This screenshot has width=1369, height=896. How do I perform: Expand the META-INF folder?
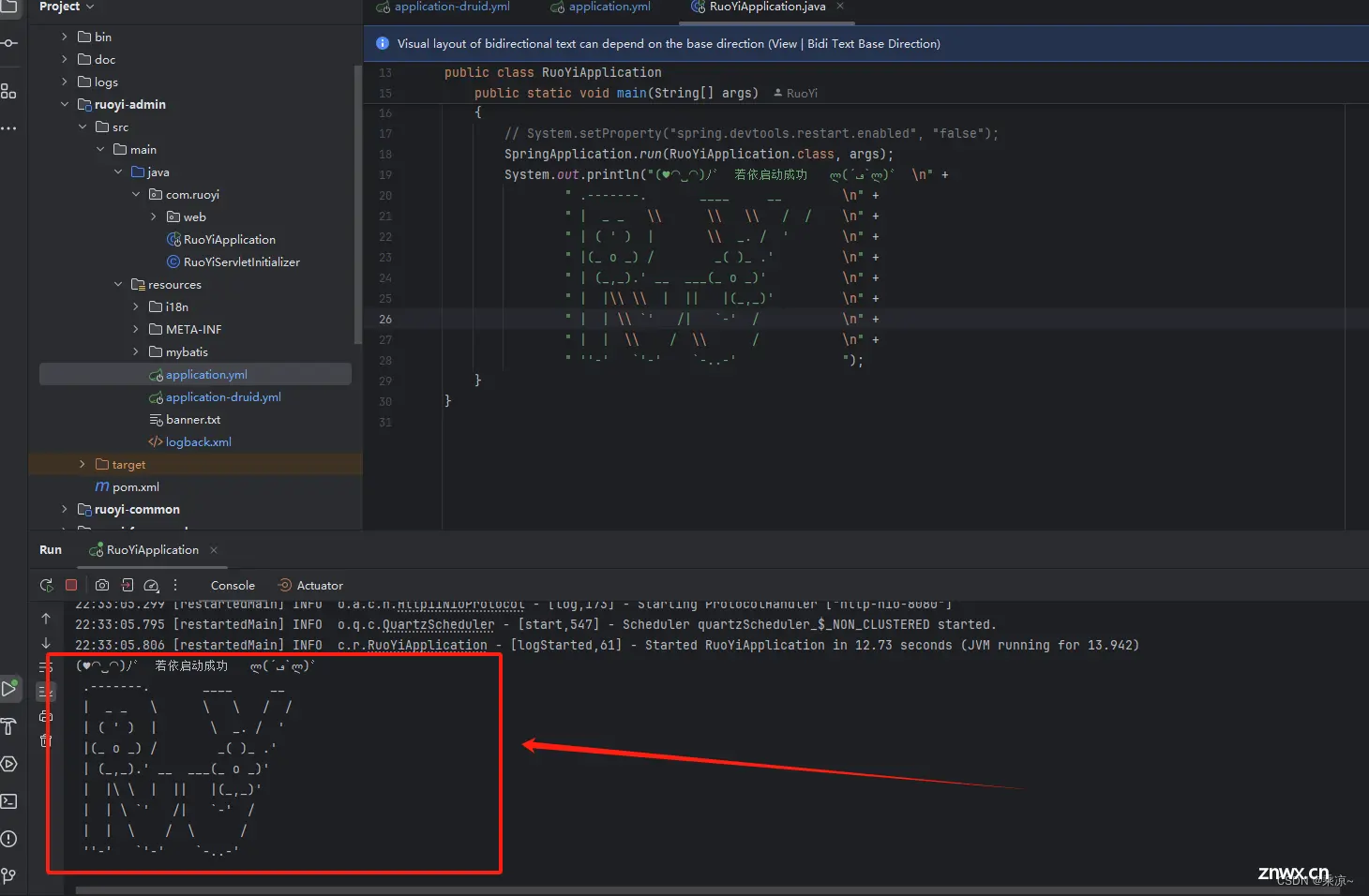[x=136, y=329]
